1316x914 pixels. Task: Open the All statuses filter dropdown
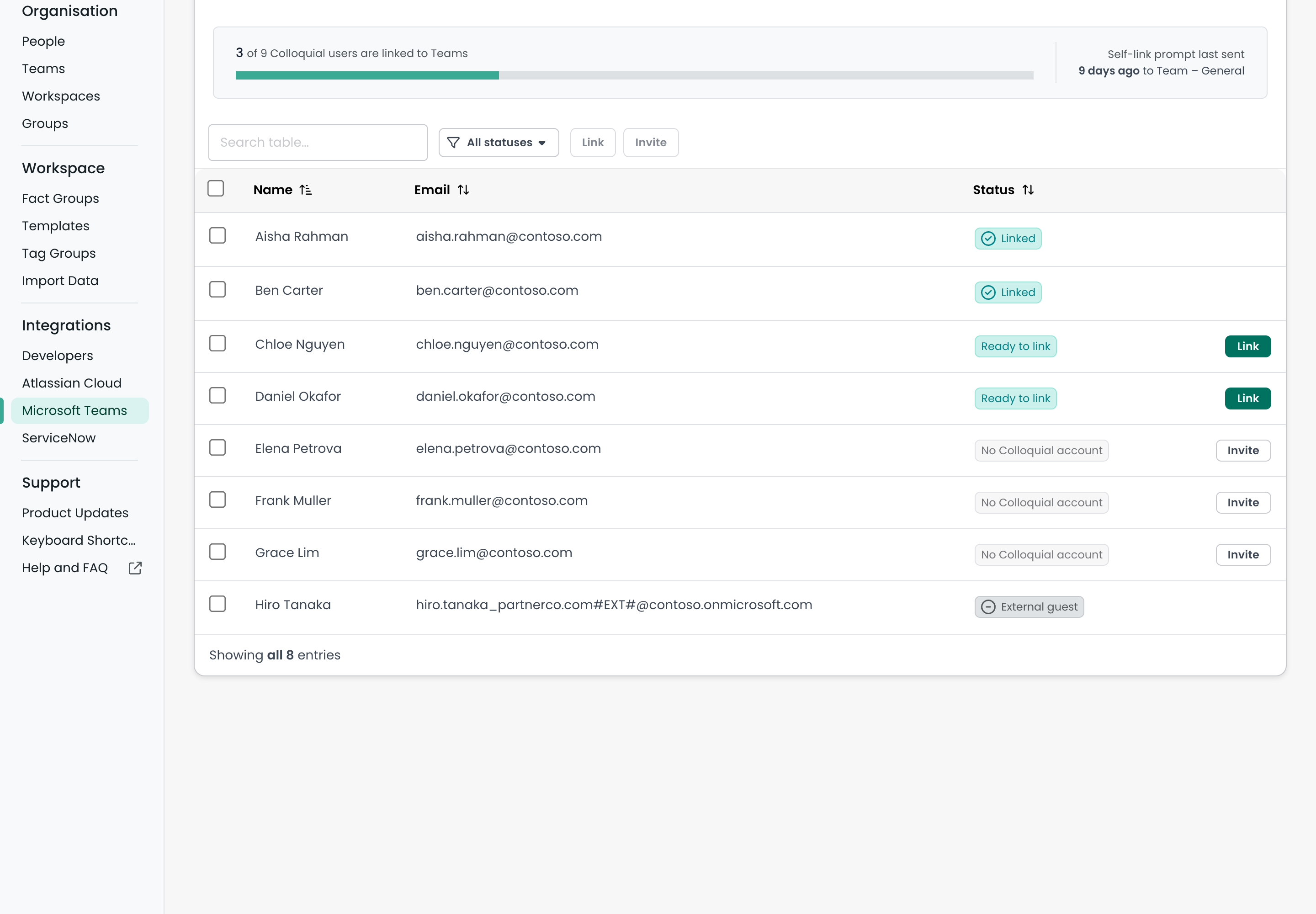499,143
